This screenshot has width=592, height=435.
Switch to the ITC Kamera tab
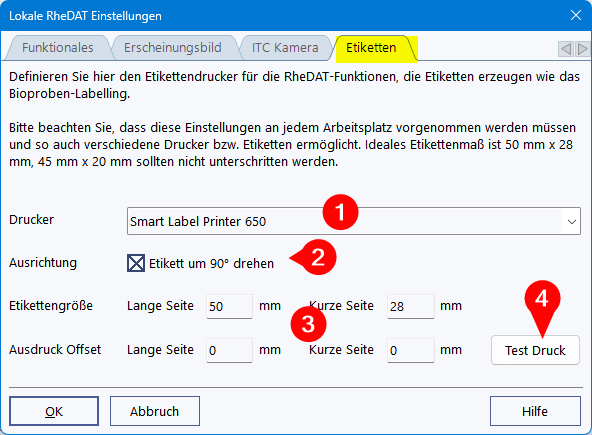point(285,48)
